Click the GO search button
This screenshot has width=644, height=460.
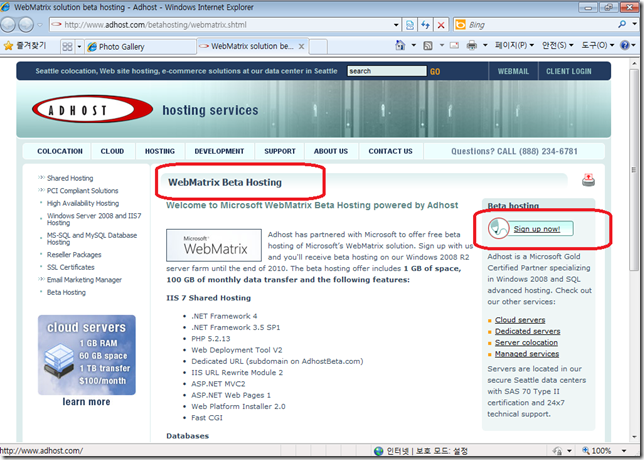[x=435, y=71]
